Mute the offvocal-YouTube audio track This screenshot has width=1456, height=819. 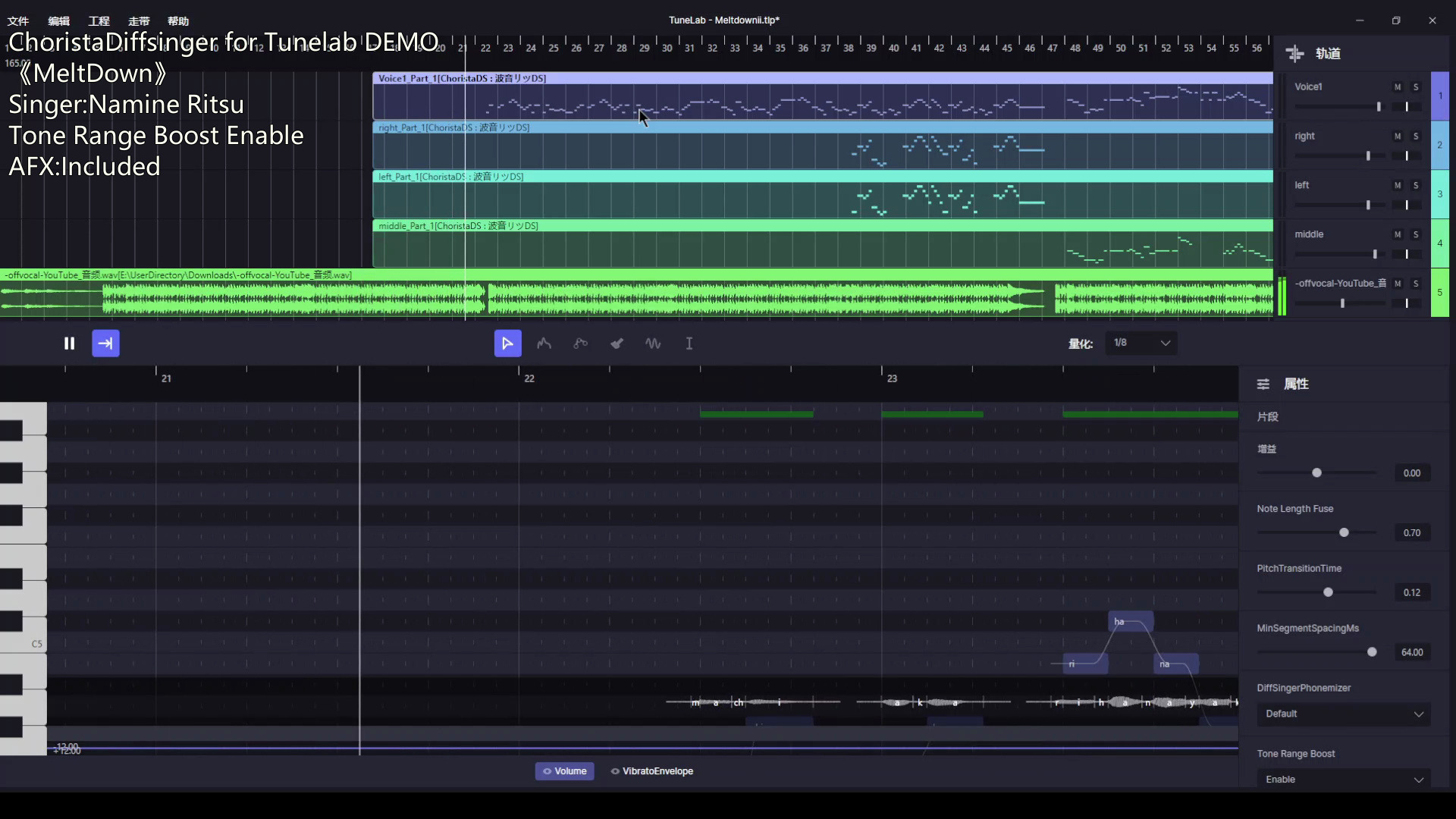[1397, 284]
